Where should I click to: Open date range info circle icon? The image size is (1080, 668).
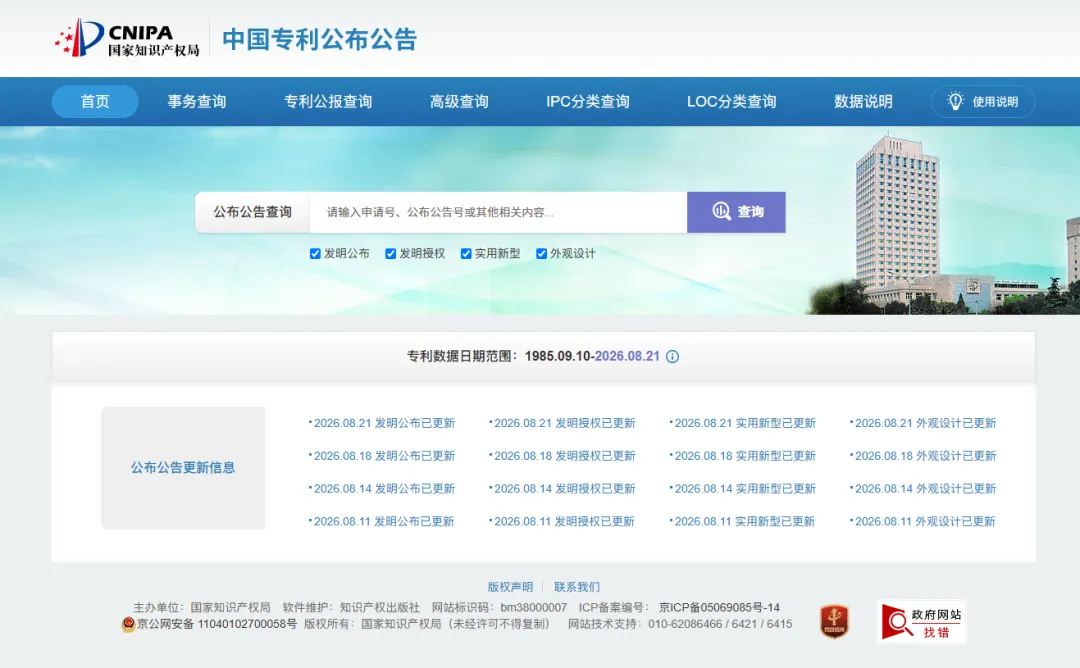click(x=672, y=356)
